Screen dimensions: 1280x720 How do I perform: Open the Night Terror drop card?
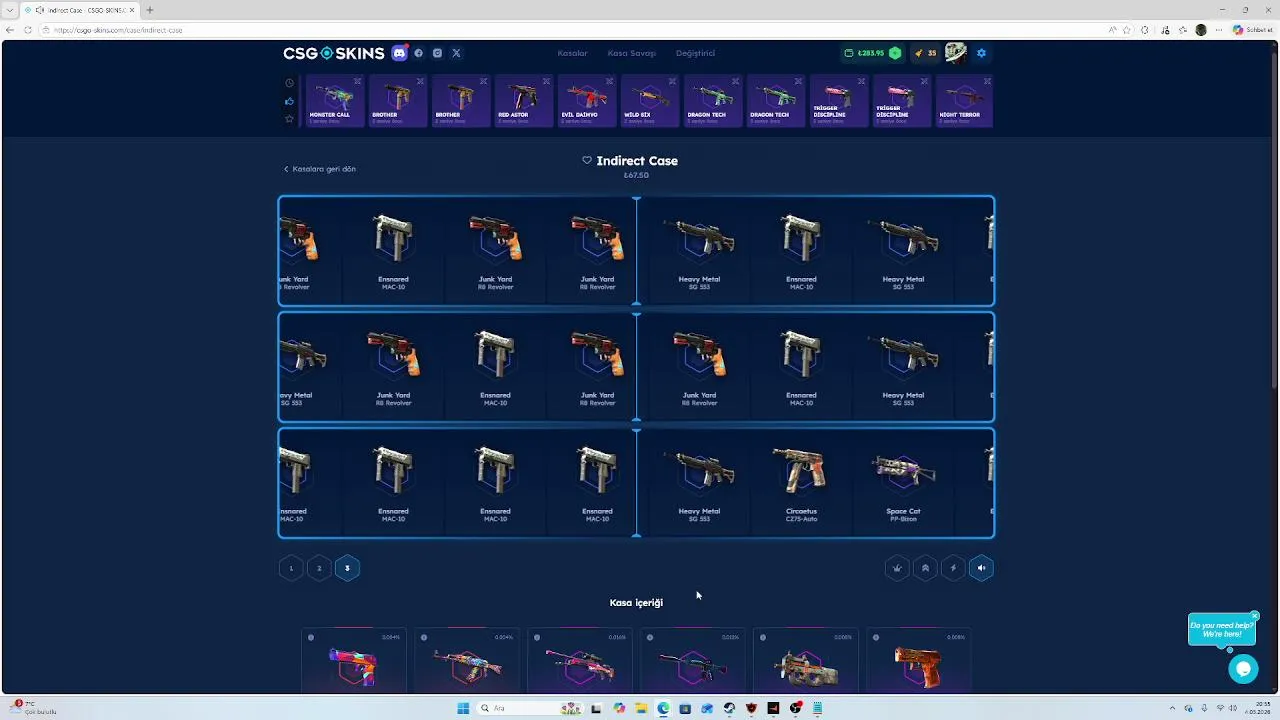964,100
